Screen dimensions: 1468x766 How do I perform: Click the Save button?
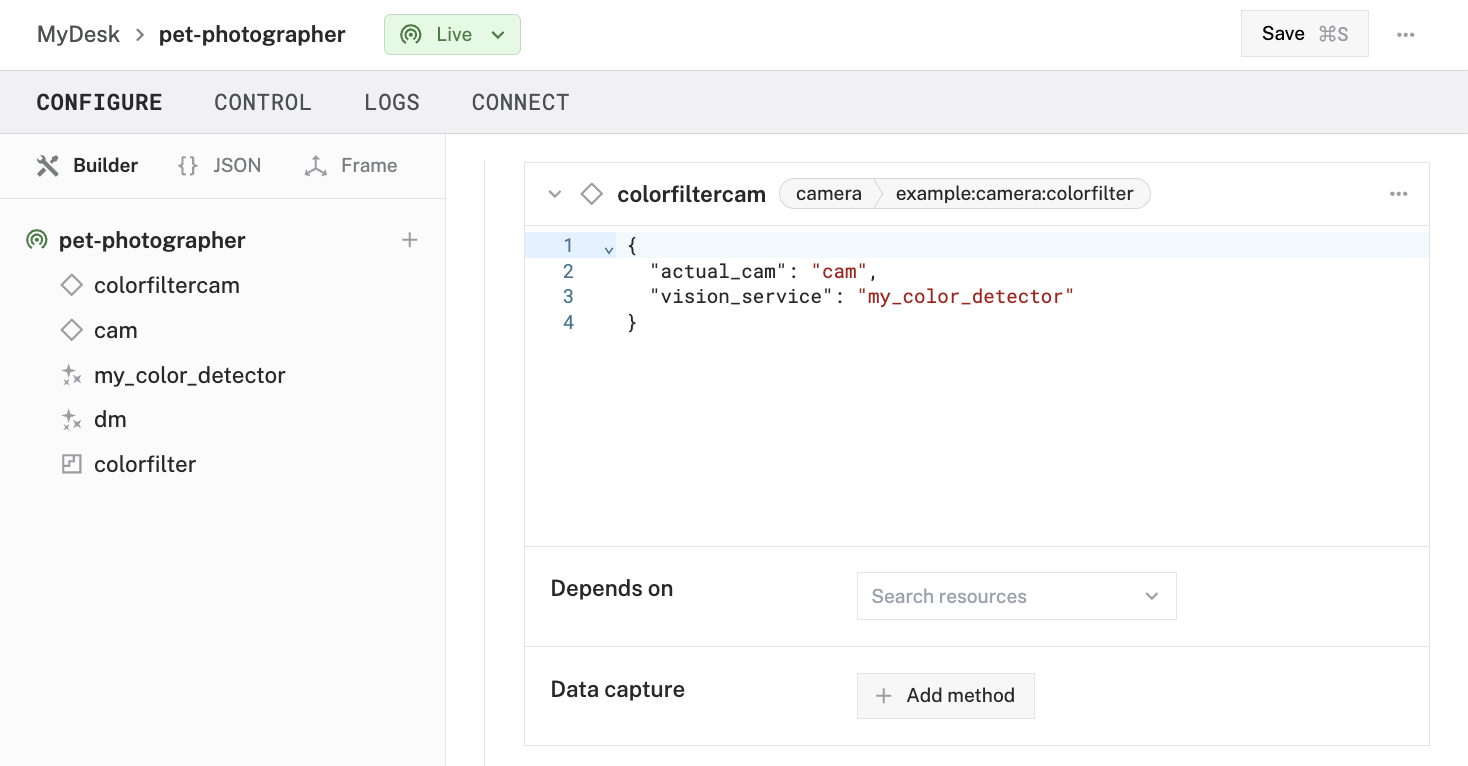click(1304, 34)
